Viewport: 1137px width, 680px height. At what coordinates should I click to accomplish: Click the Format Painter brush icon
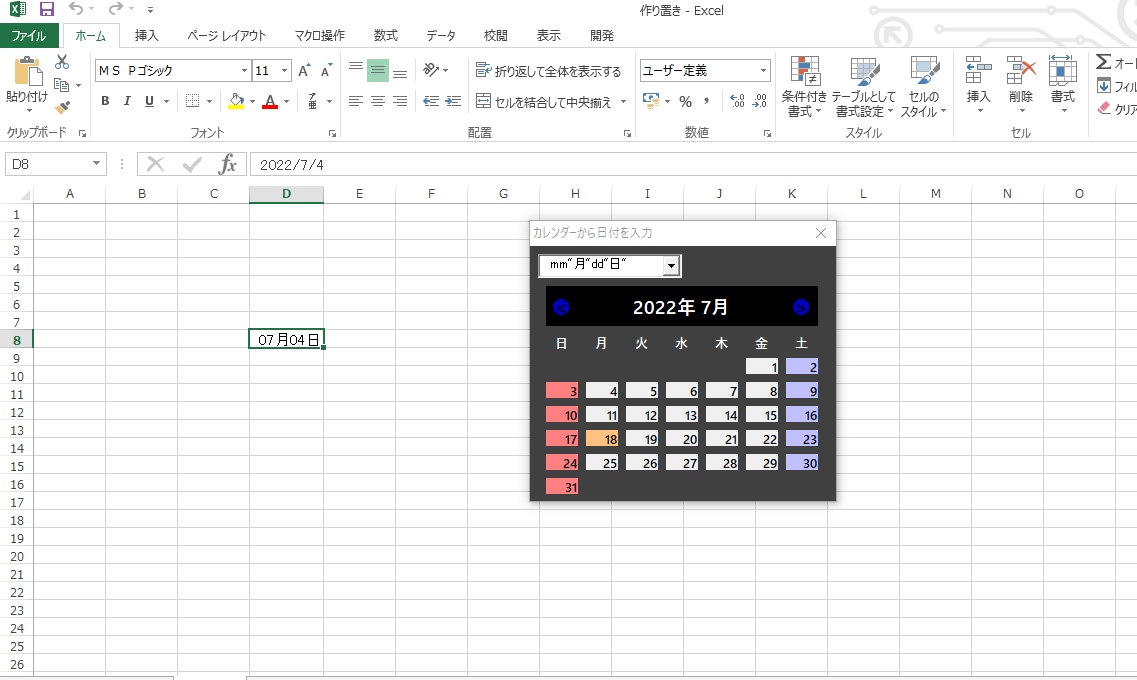pos(62,107)
